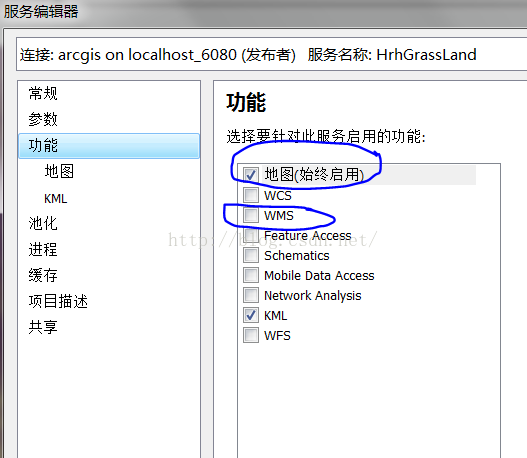Image resolution: width=527 pixels, height=458 pixels.
Task: Open the 项目描述 page
Action: (x=58, y=301)
